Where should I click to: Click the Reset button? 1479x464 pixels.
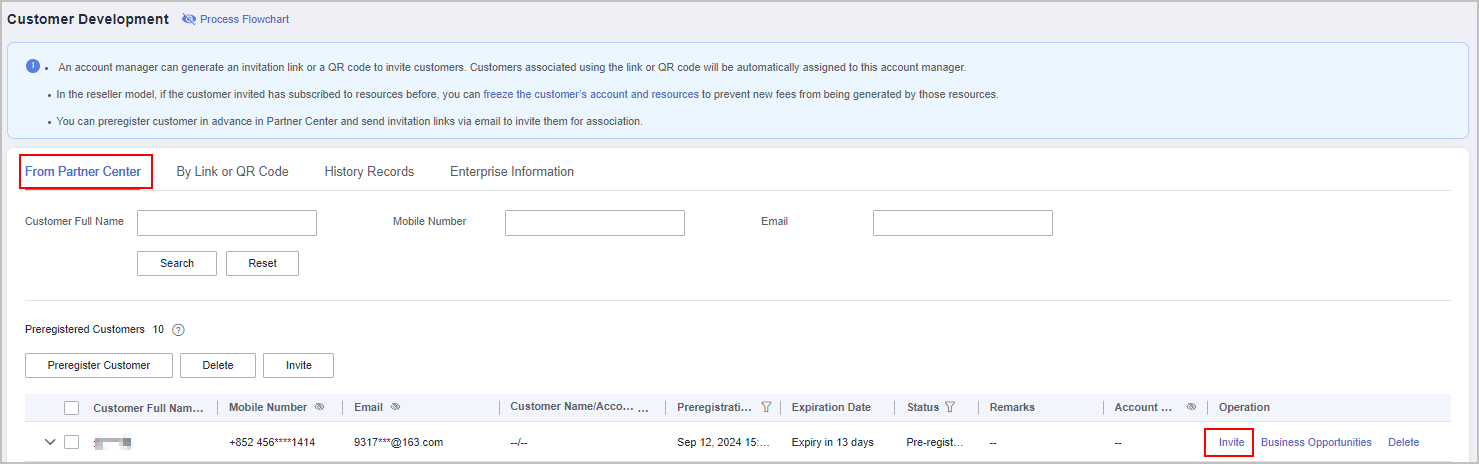(262, 263)
